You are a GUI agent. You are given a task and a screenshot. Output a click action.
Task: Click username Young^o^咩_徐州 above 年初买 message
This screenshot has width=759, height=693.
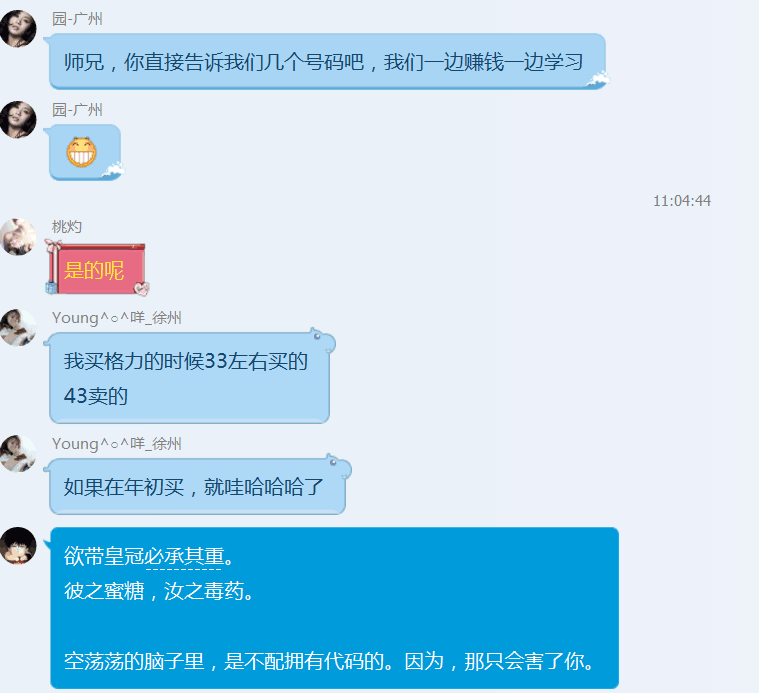tap(117, 444)
